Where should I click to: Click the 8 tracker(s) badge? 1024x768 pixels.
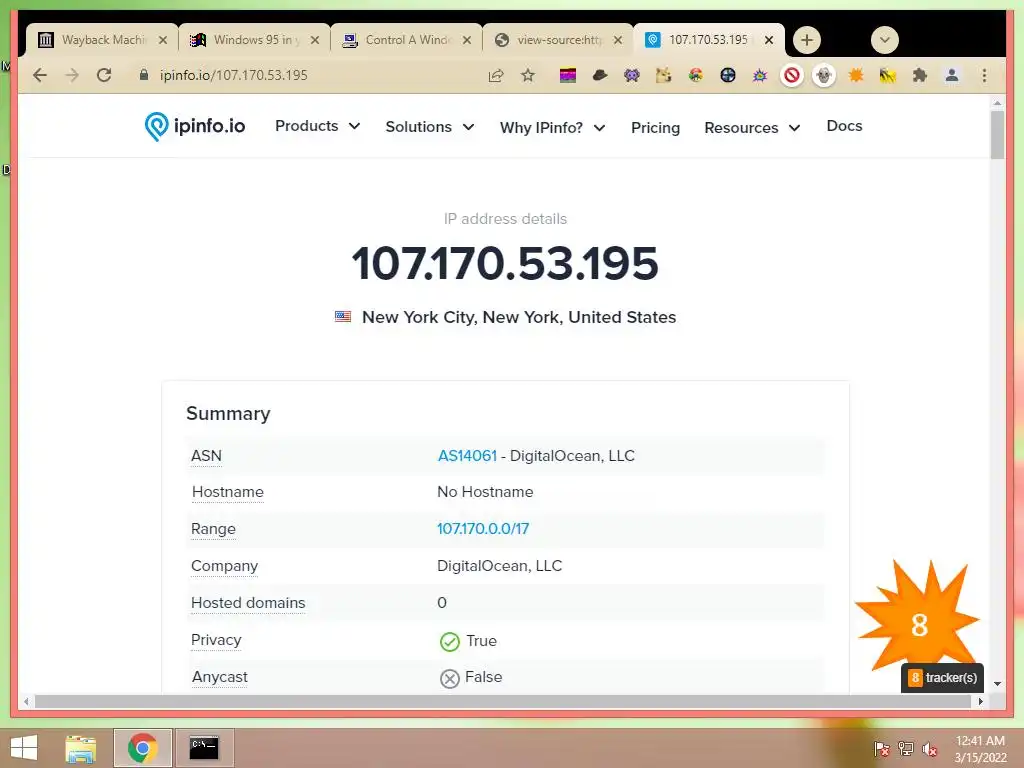pos(942,678)
